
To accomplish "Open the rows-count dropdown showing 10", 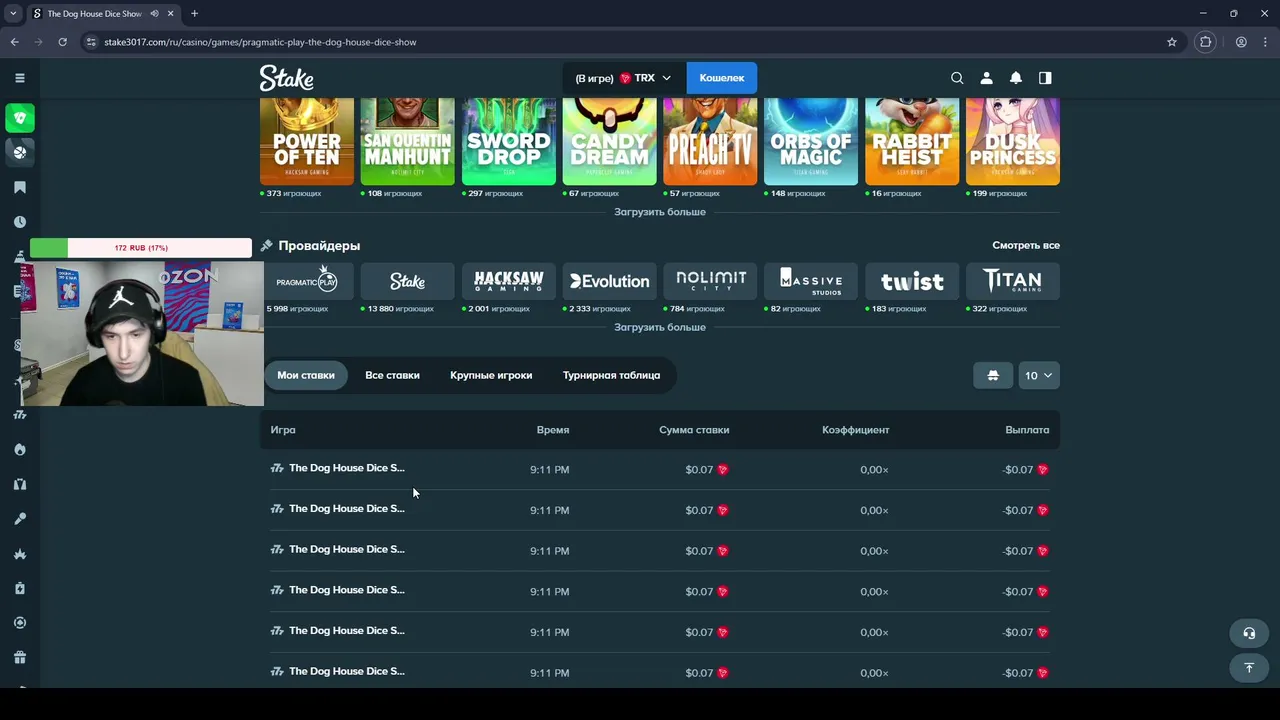I will coord(1039,375).
